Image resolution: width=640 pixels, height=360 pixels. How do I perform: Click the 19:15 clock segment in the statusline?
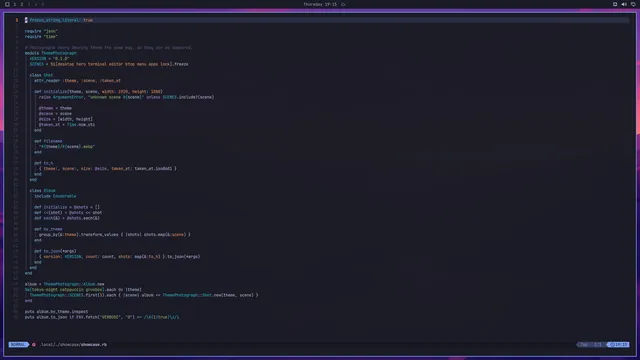(618, 344)
